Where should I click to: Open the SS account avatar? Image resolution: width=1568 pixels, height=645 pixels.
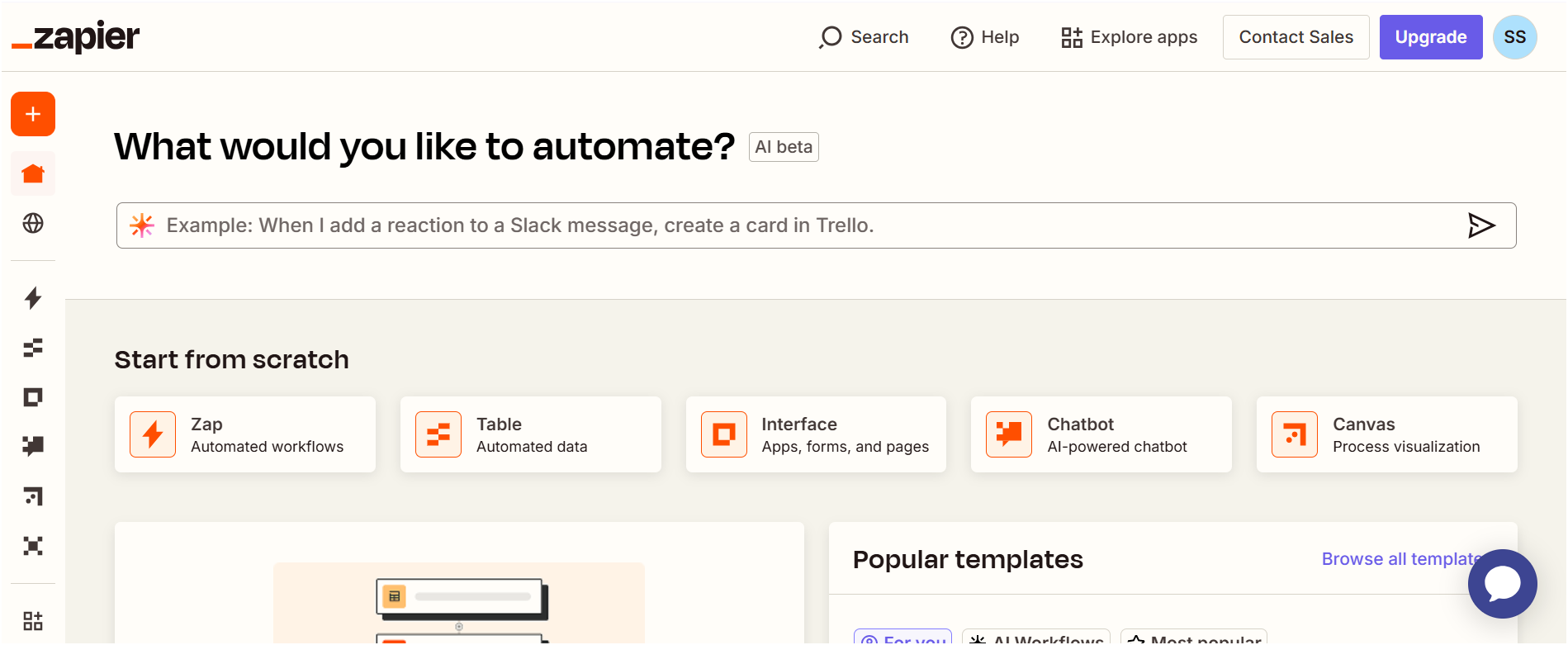pos(1514,37)
